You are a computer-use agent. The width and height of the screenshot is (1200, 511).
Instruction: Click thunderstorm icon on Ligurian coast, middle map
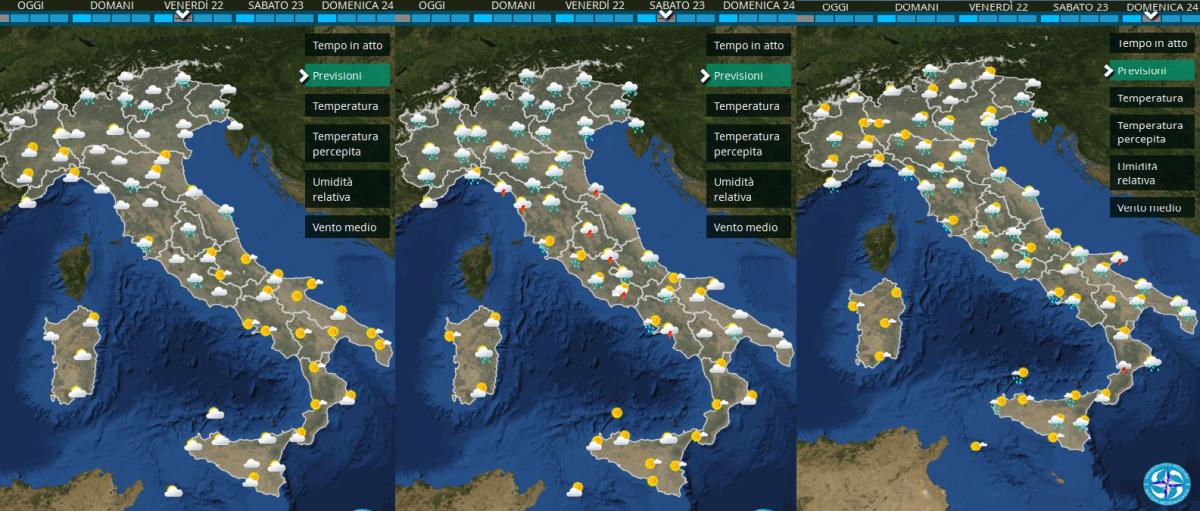tap(502, 187)
